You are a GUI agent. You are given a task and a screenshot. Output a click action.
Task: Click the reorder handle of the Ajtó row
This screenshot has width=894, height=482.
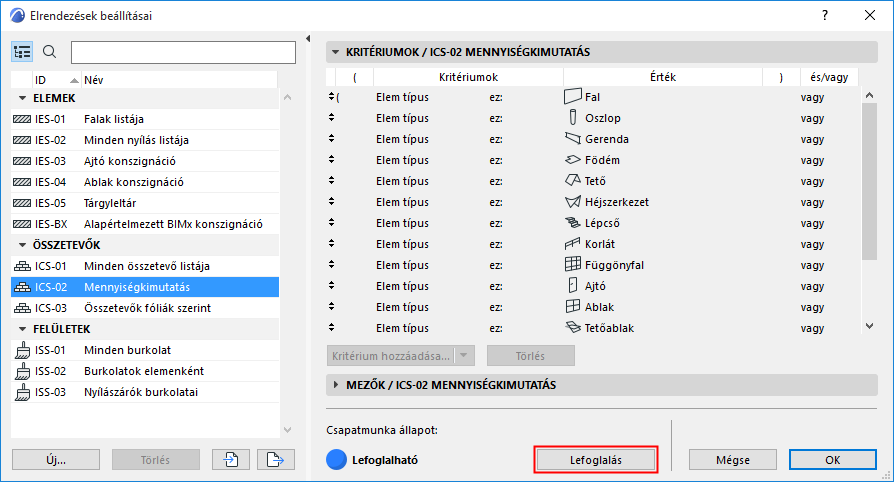point(331,286)
